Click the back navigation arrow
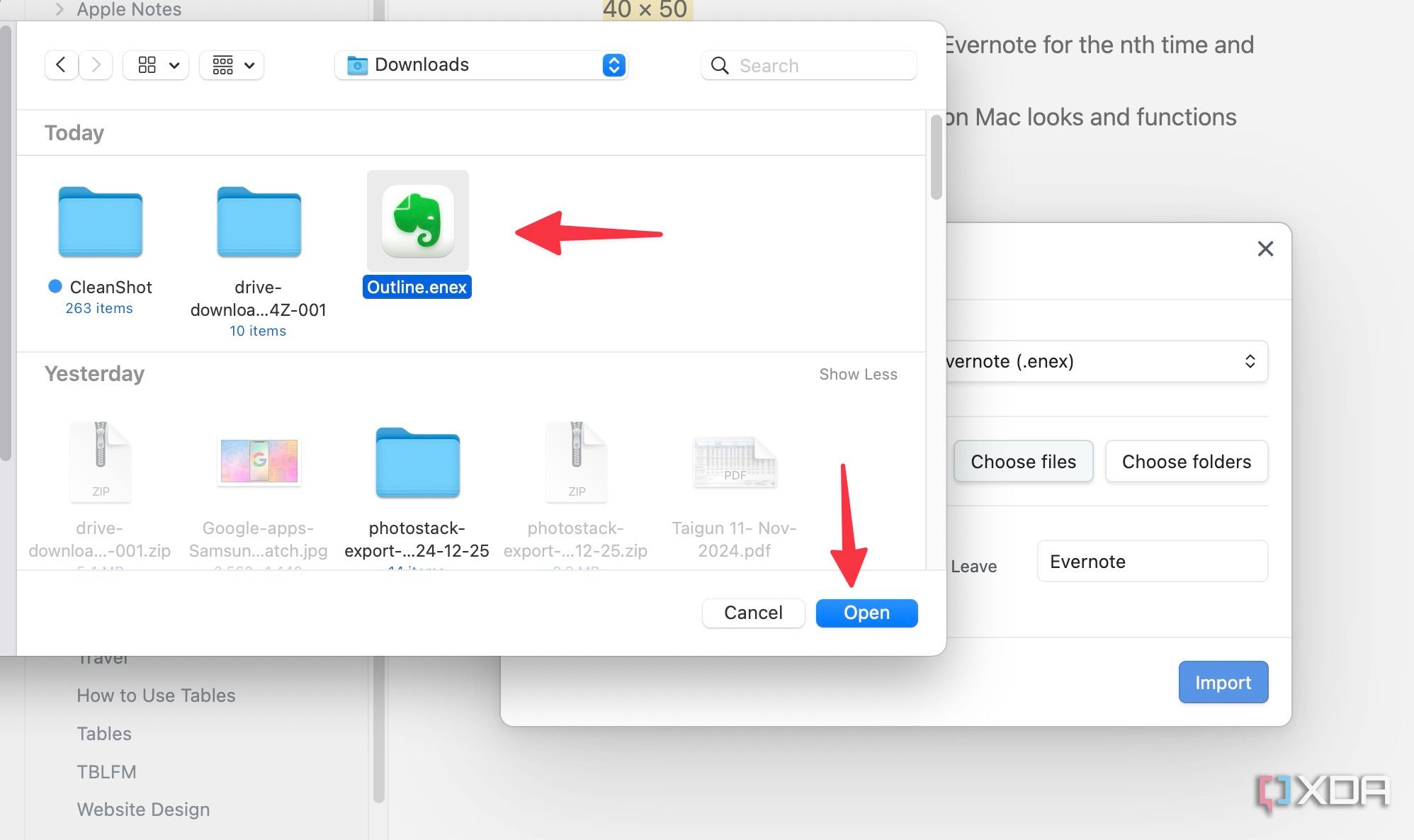Image resolution: width=1414 pixels, height=840 pixels. pos(61,65)
